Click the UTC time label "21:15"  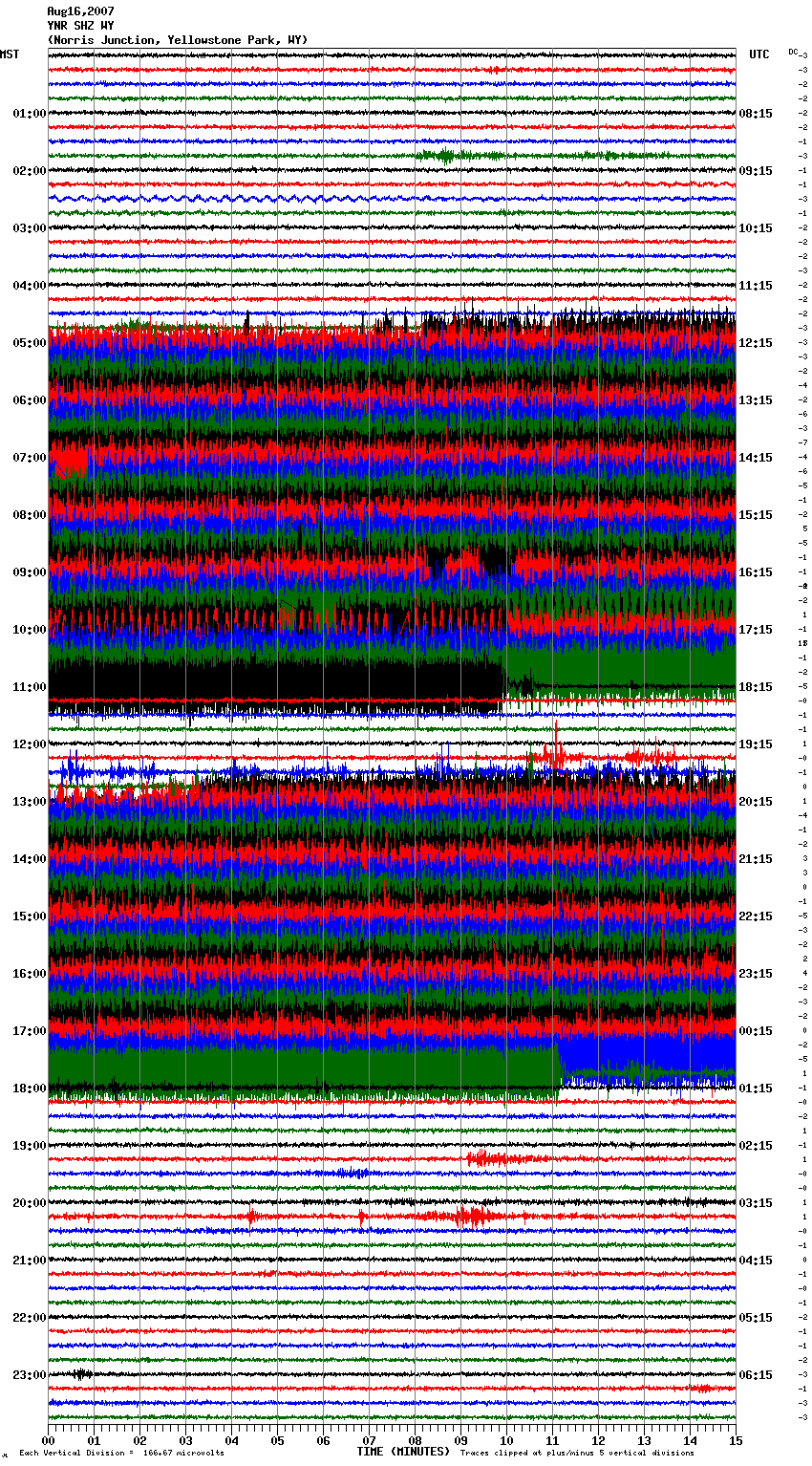tap(756, 859)
